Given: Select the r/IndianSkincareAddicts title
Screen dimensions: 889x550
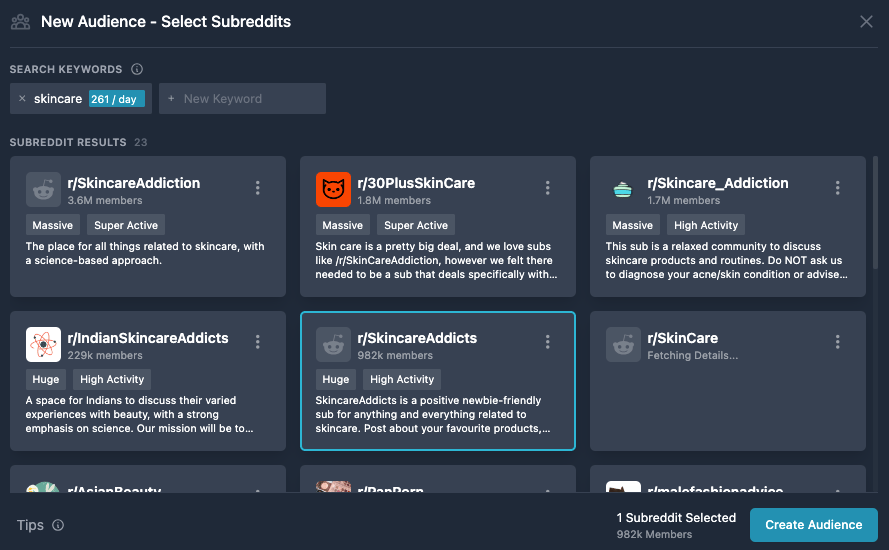Looking at the screenshot, I should coord(148,338).
